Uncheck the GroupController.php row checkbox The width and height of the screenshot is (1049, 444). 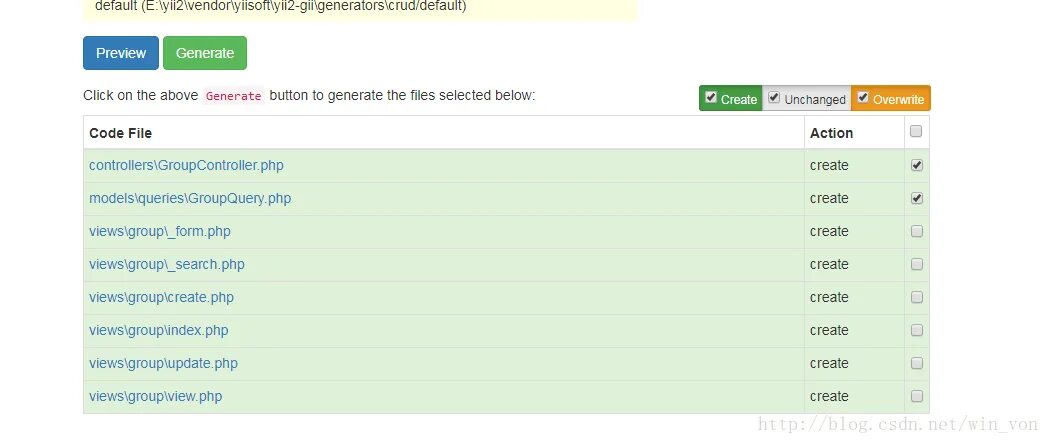click(x=917, y=165)
